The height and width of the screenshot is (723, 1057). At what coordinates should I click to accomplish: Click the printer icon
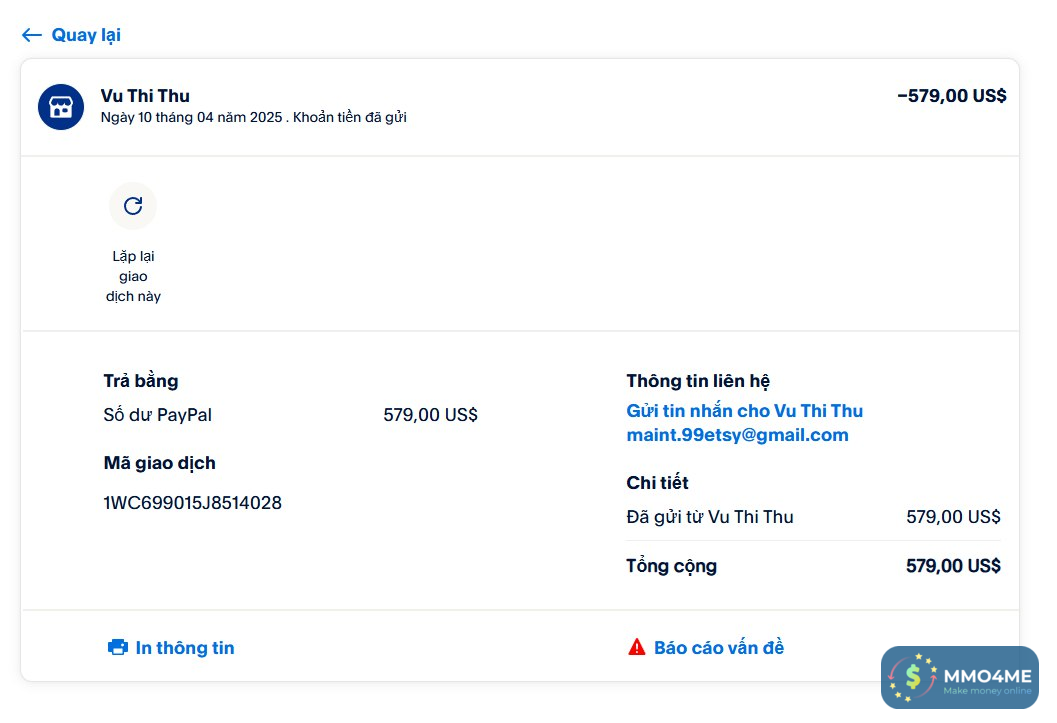118,648
